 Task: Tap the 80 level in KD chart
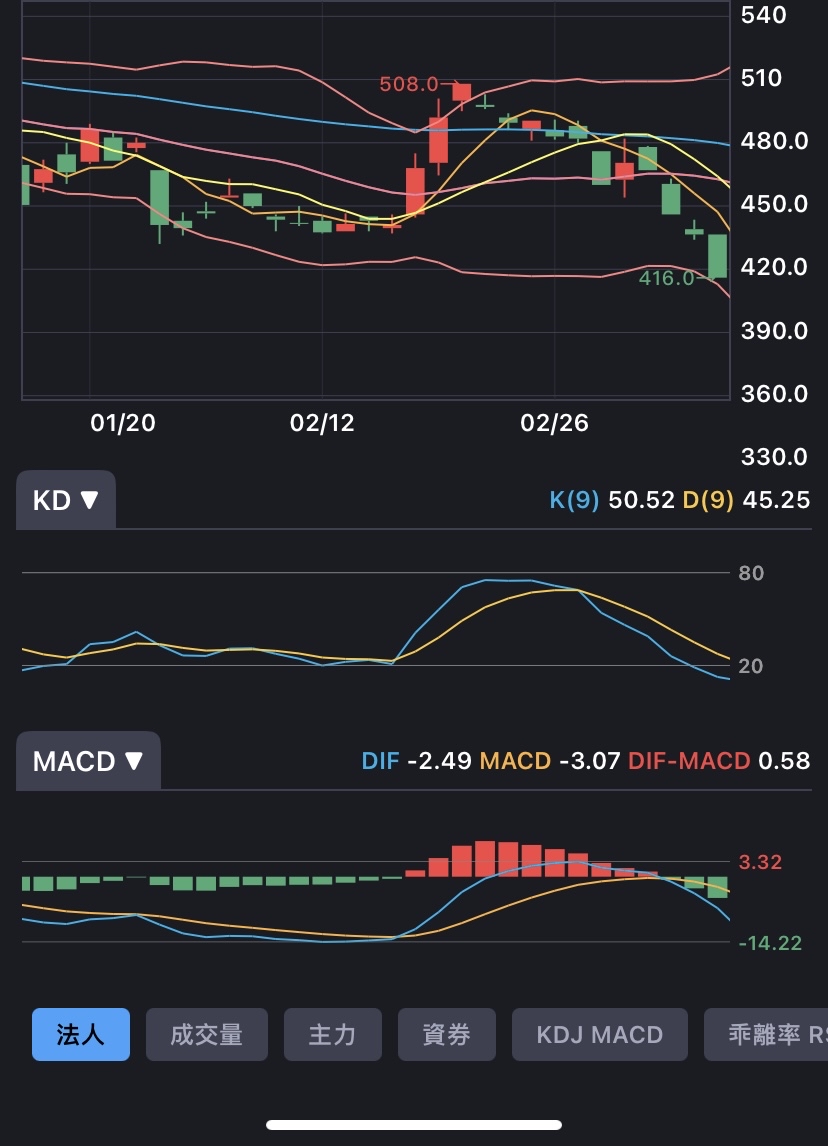coord(751,573)
